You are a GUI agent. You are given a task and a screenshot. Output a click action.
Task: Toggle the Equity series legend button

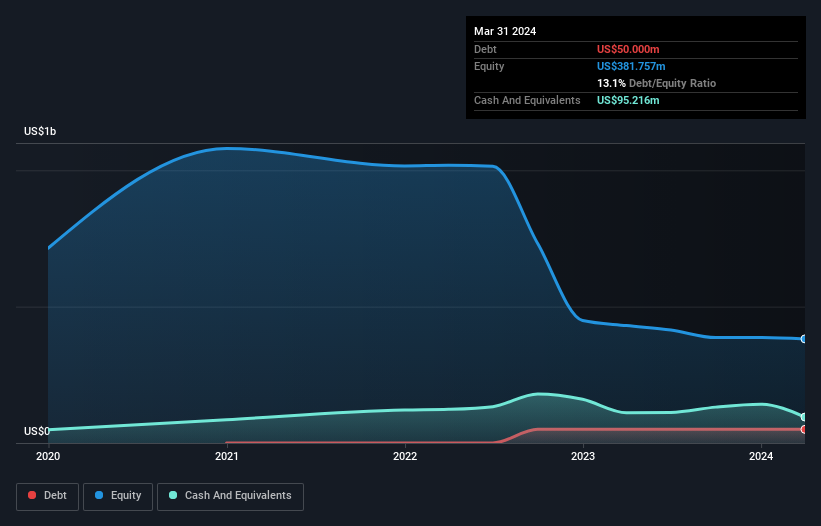[x=118, y=496]
